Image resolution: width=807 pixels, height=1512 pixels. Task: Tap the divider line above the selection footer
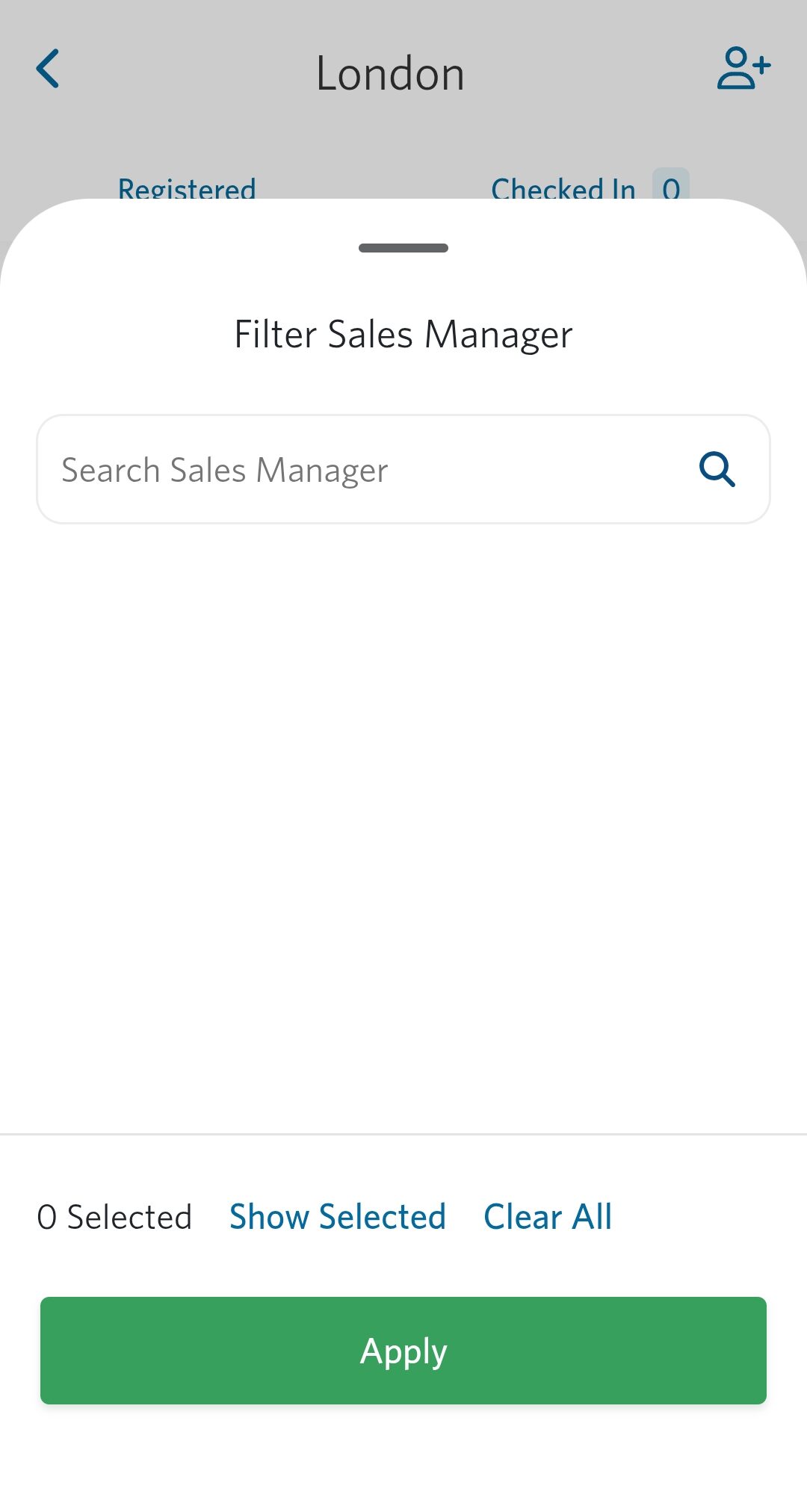point(403,1134)
